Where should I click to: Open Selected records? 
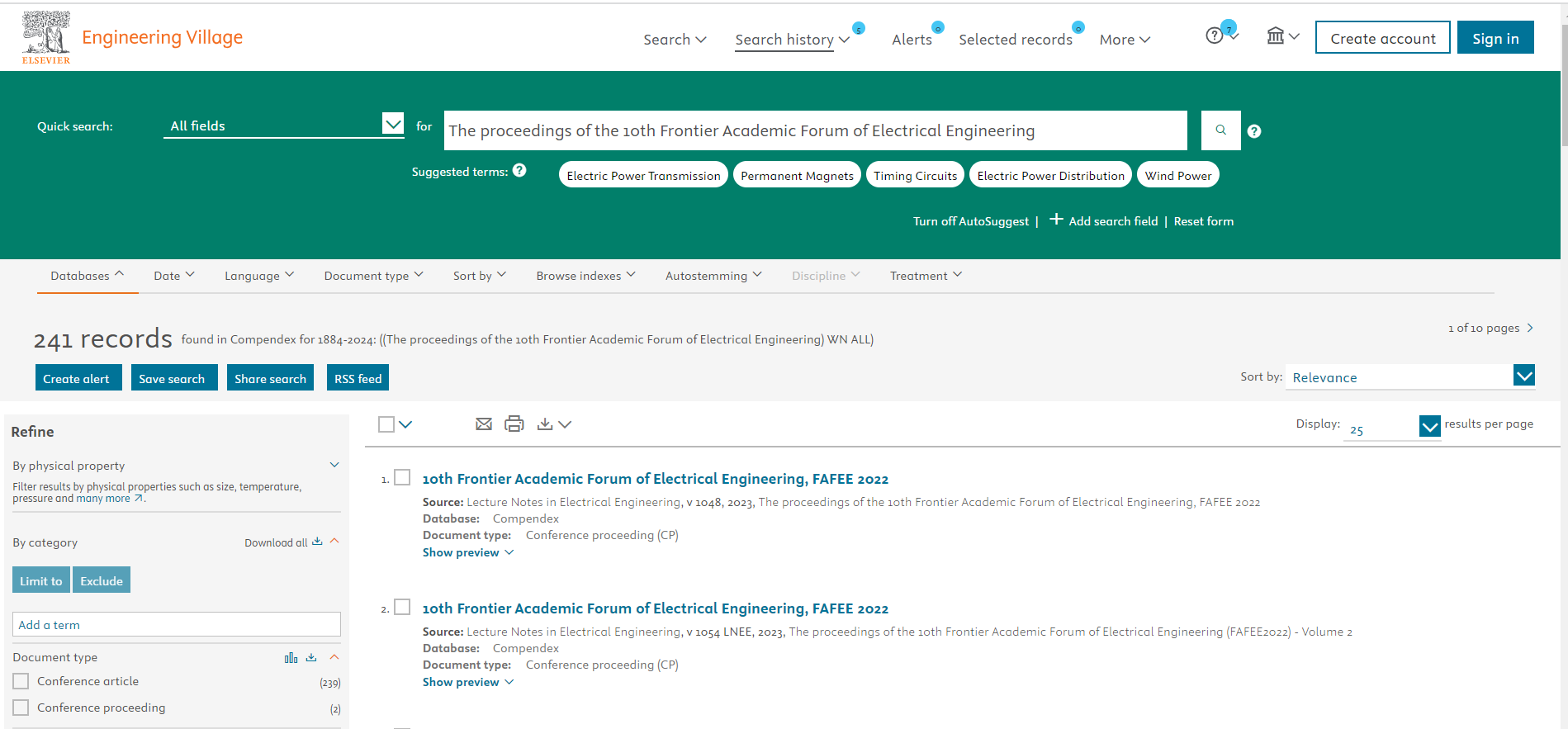point(1016,39)
